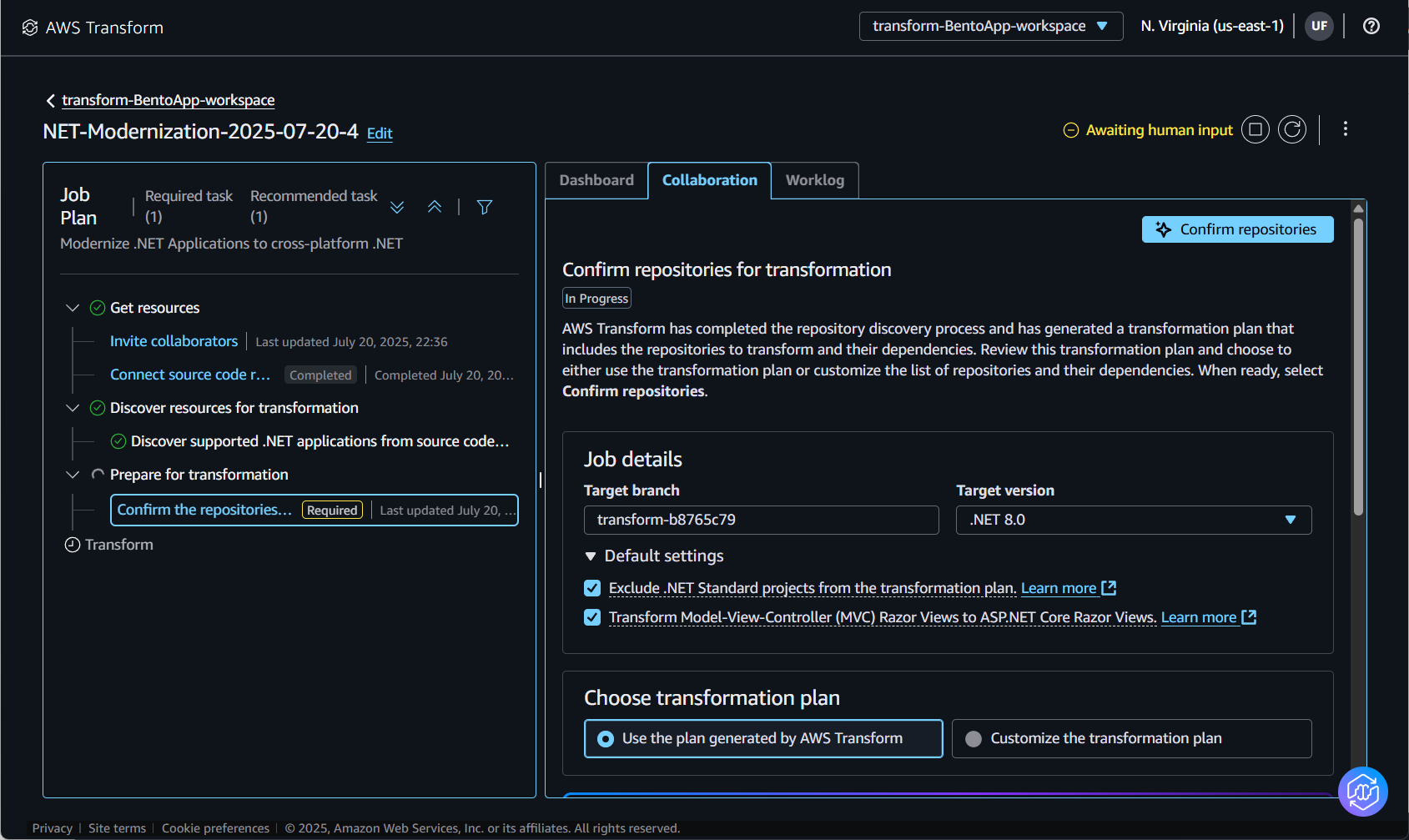Click the back arrow beside transform-BentoApp-workspace

(x=51, y=100)
